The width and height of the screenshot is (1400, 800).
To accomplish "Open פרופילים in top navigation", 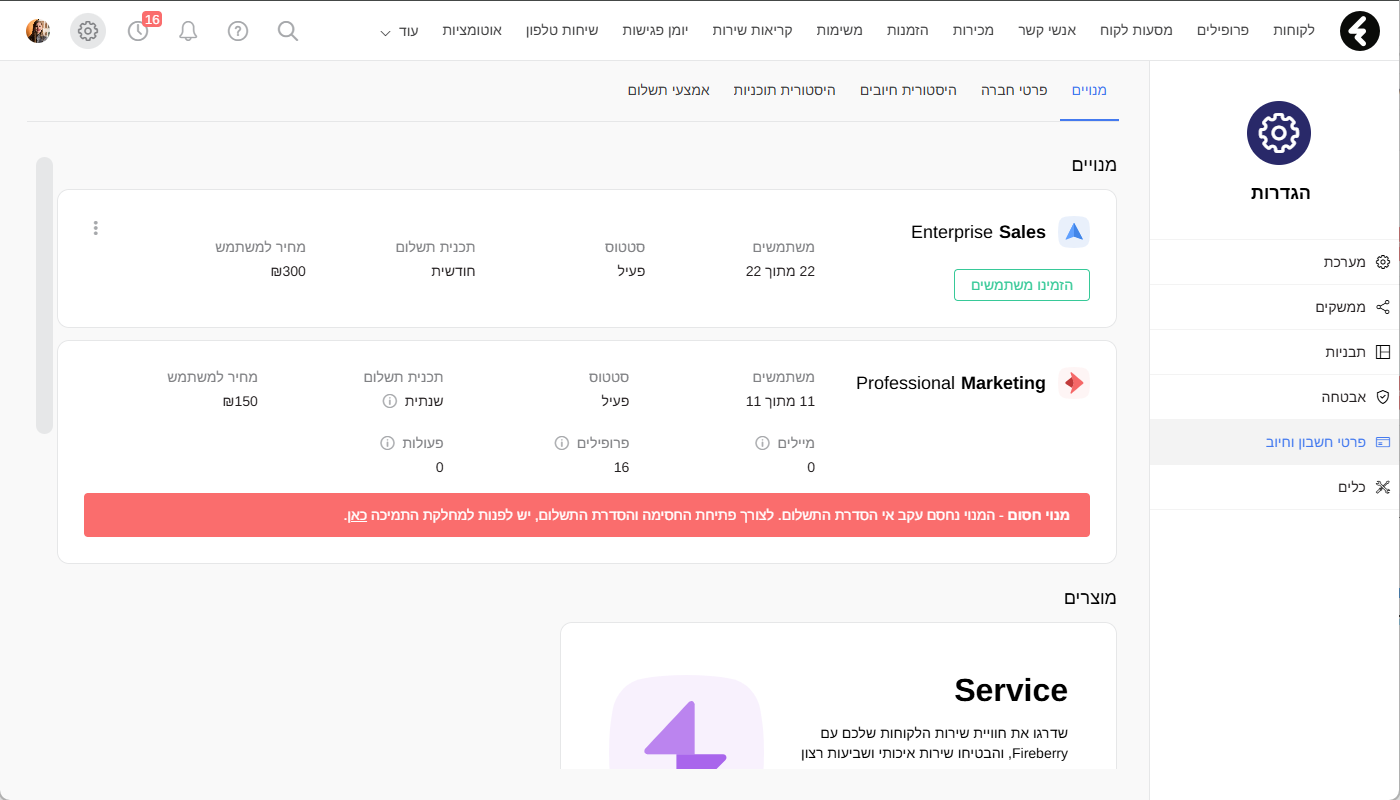I will click(x=1223, y=31).
